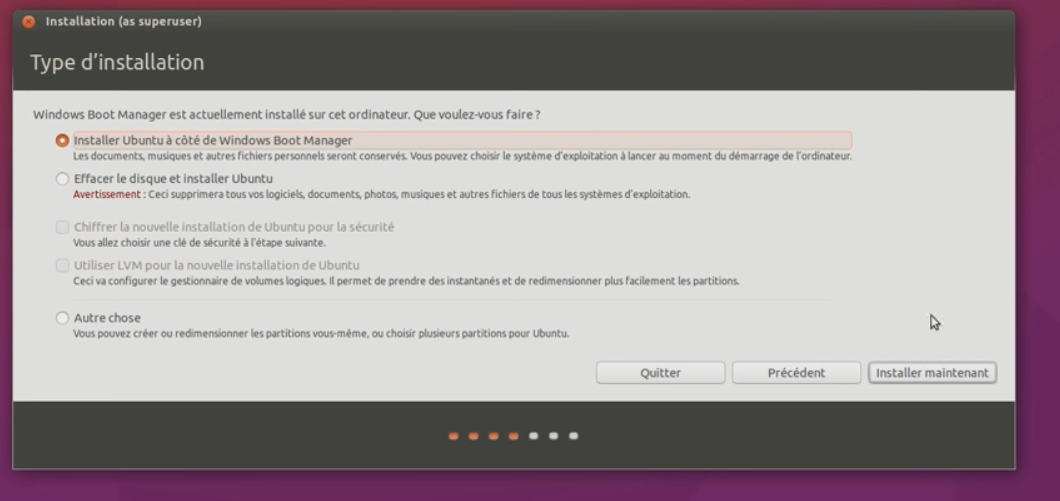Click the Type d'installation heading
Viewport: 1060px width, 501px height.
(x=117, y=63)
